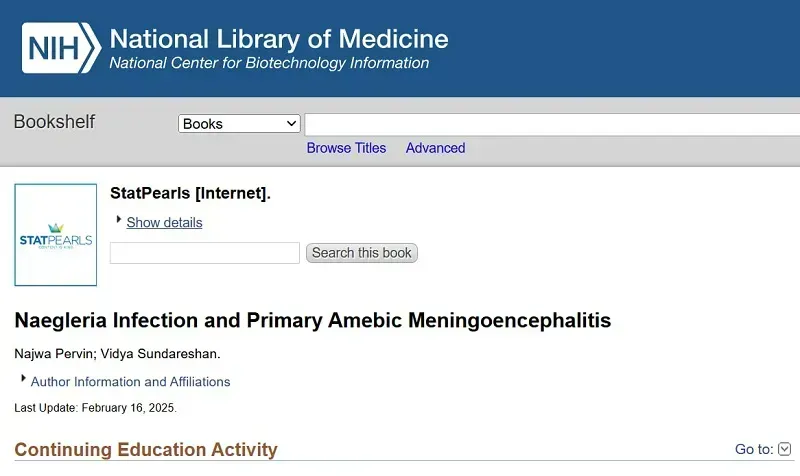Click National Center for Biotechnology Information text
The height and width of the screenshot is (476, 800).
(269, 63)
